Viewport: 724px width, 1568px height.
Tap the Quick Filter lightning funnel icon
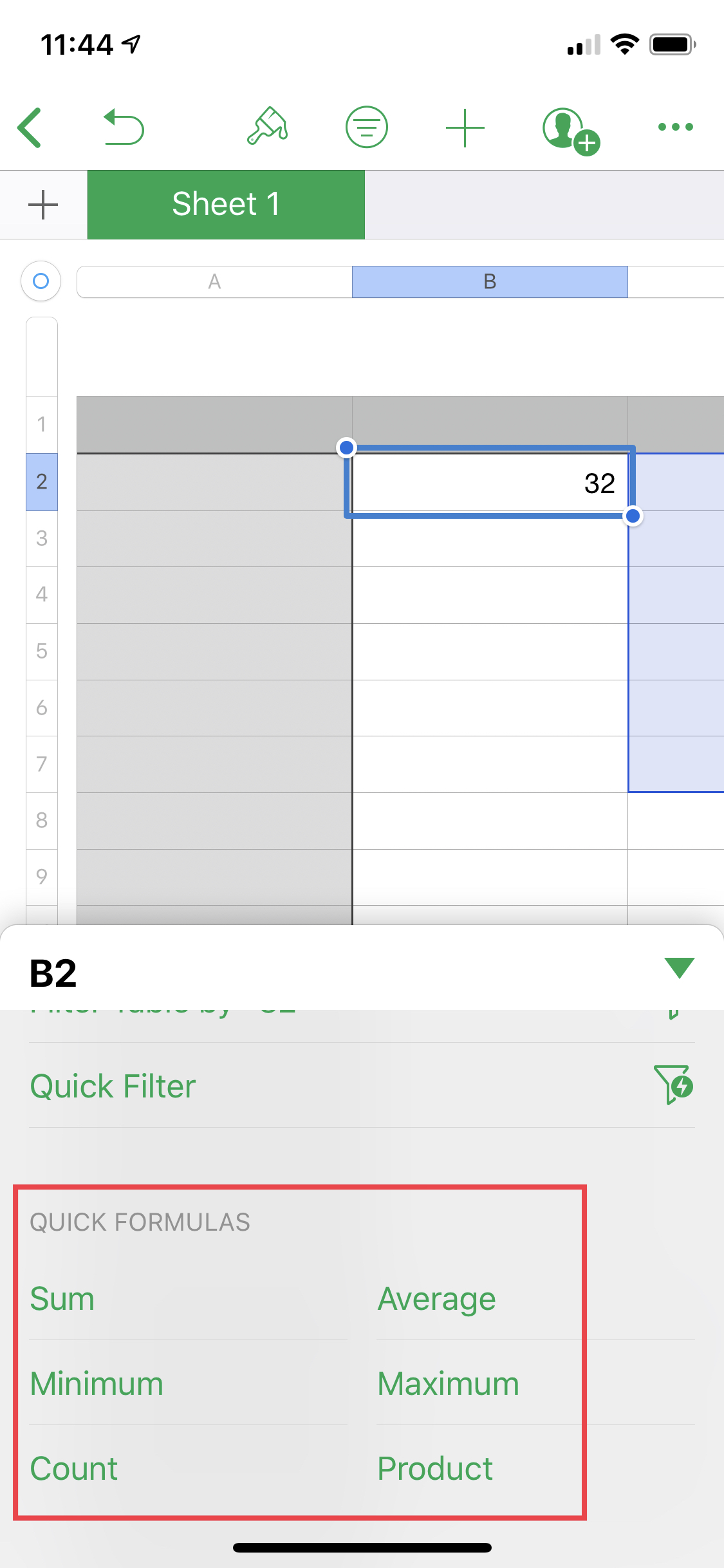[673, 1085]
